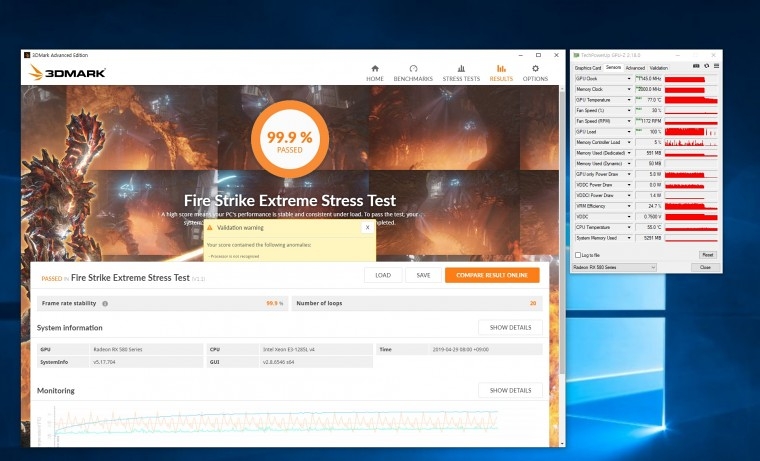Click the Frame rate stability info icon

[x=105, y=303]
